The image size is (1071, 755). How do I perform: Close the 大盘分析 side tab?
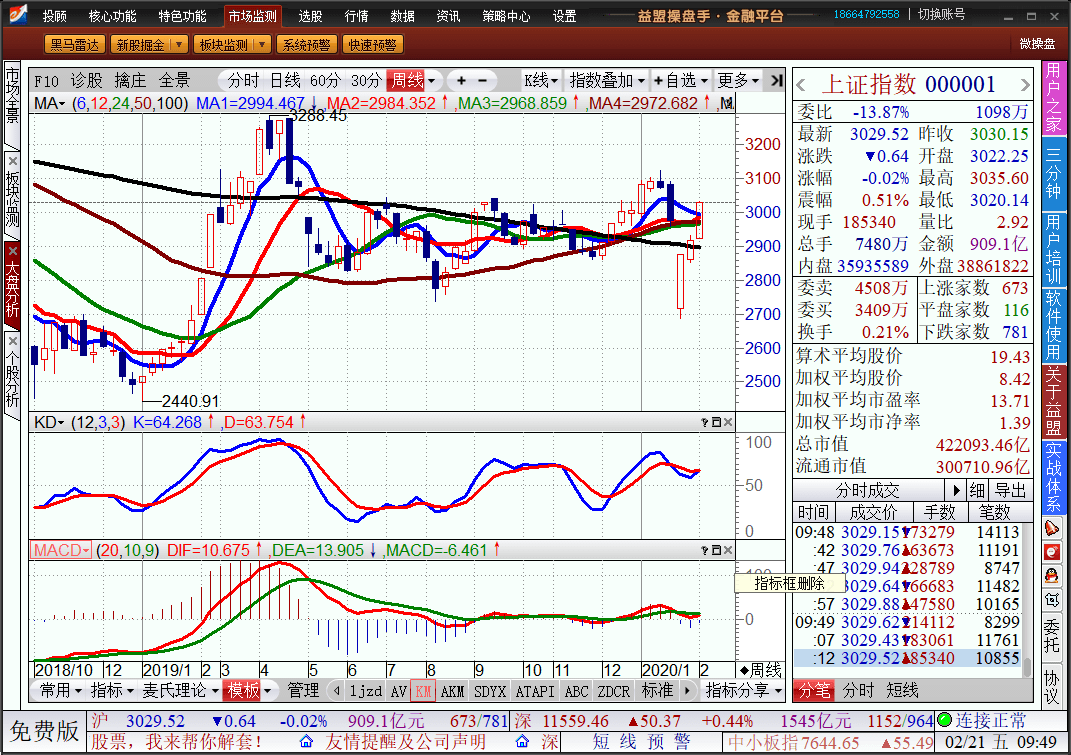click(12, 250)
